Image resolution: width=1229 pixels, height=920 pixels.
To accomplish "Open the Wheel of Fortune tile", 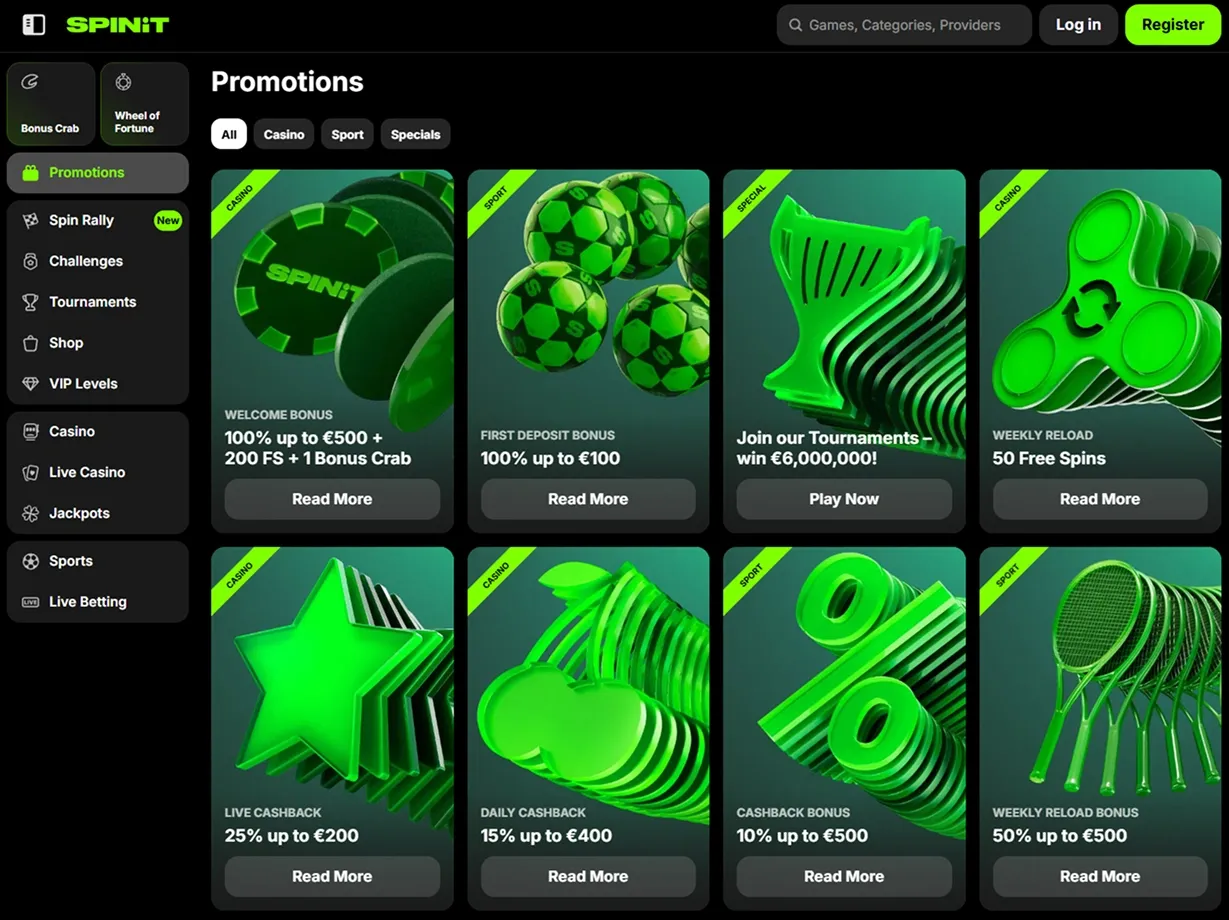I will click(x=144, y=104).
